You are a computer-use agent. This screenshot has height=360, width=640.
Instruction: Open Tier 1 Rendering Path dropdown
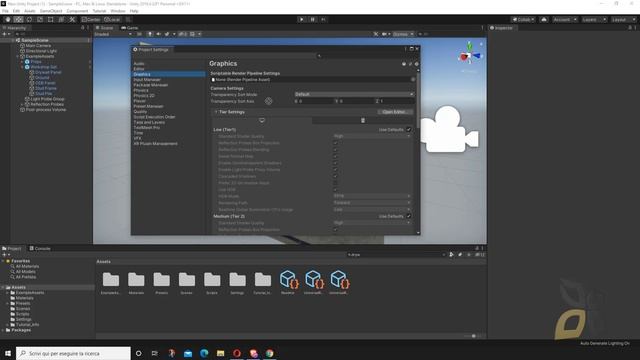[x=372, y=203]
